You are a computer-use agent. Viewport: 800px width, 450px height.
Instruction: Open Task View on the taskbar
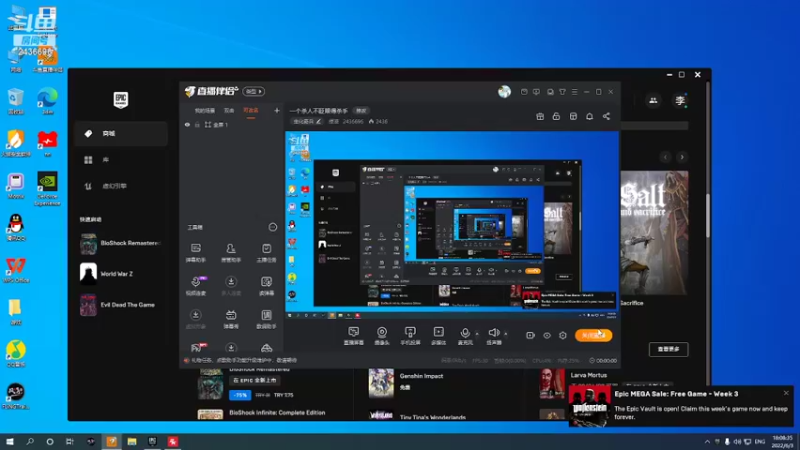(70, 442)
